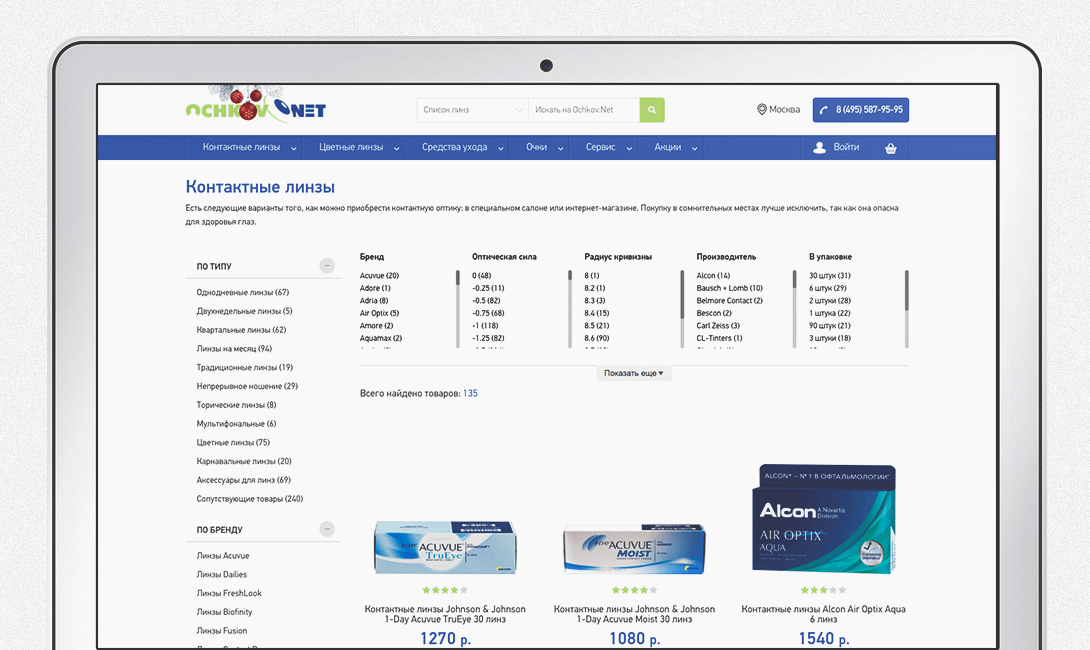Expand the Контактные линзы menu arrow
The image size is (1090, 650).
pos(293,148)
